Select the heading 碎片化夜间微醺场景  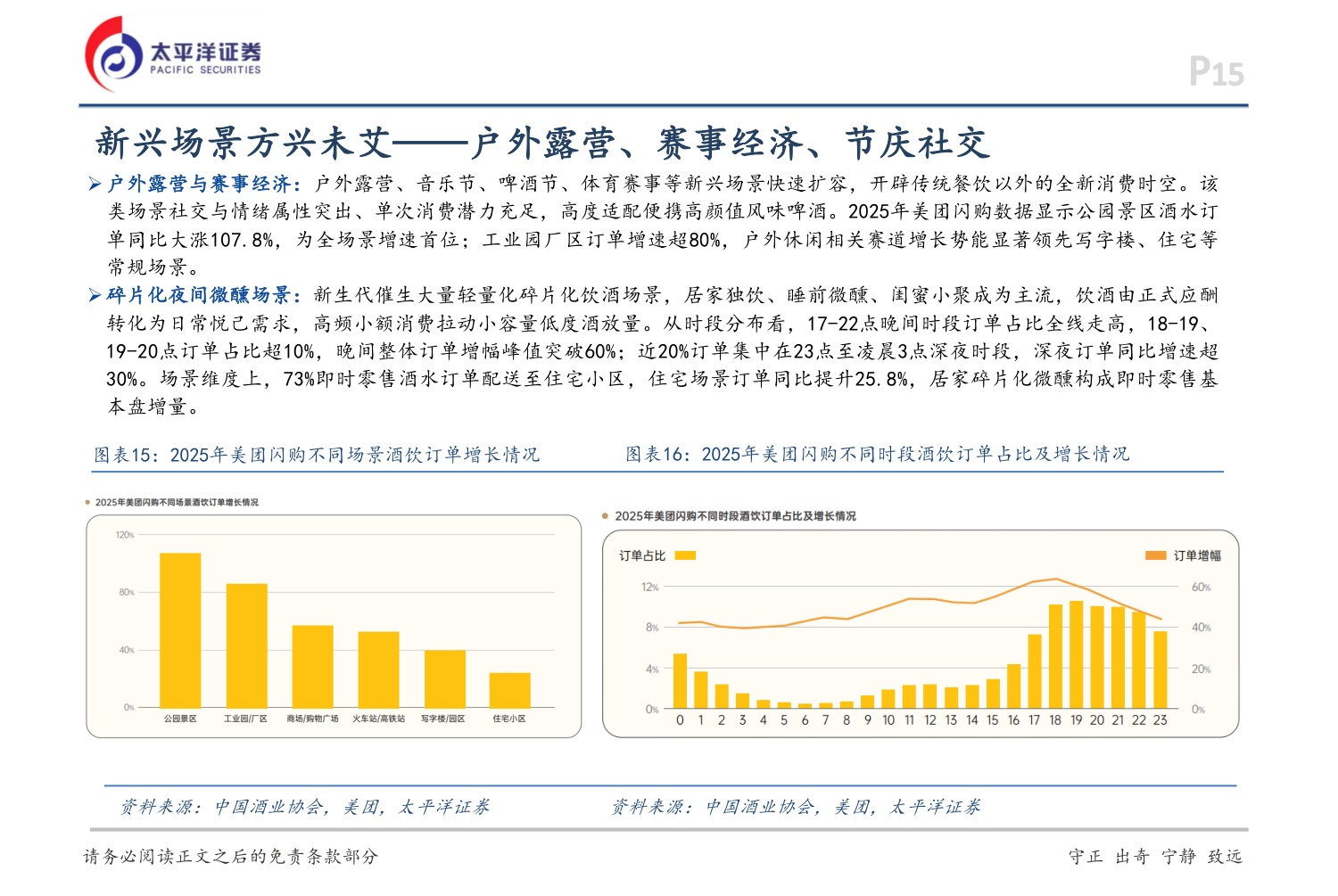[x=199, y=295]
